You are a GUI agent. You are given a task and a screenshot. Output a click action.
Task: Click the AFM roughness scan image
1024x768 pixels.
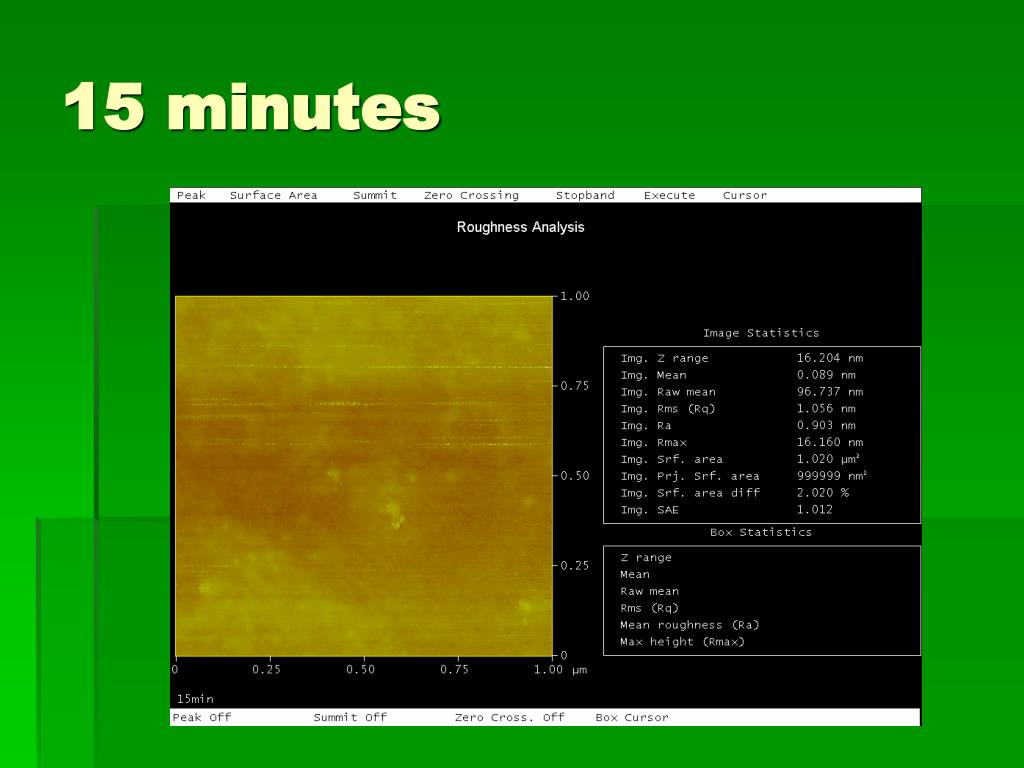tap(364, 476)
